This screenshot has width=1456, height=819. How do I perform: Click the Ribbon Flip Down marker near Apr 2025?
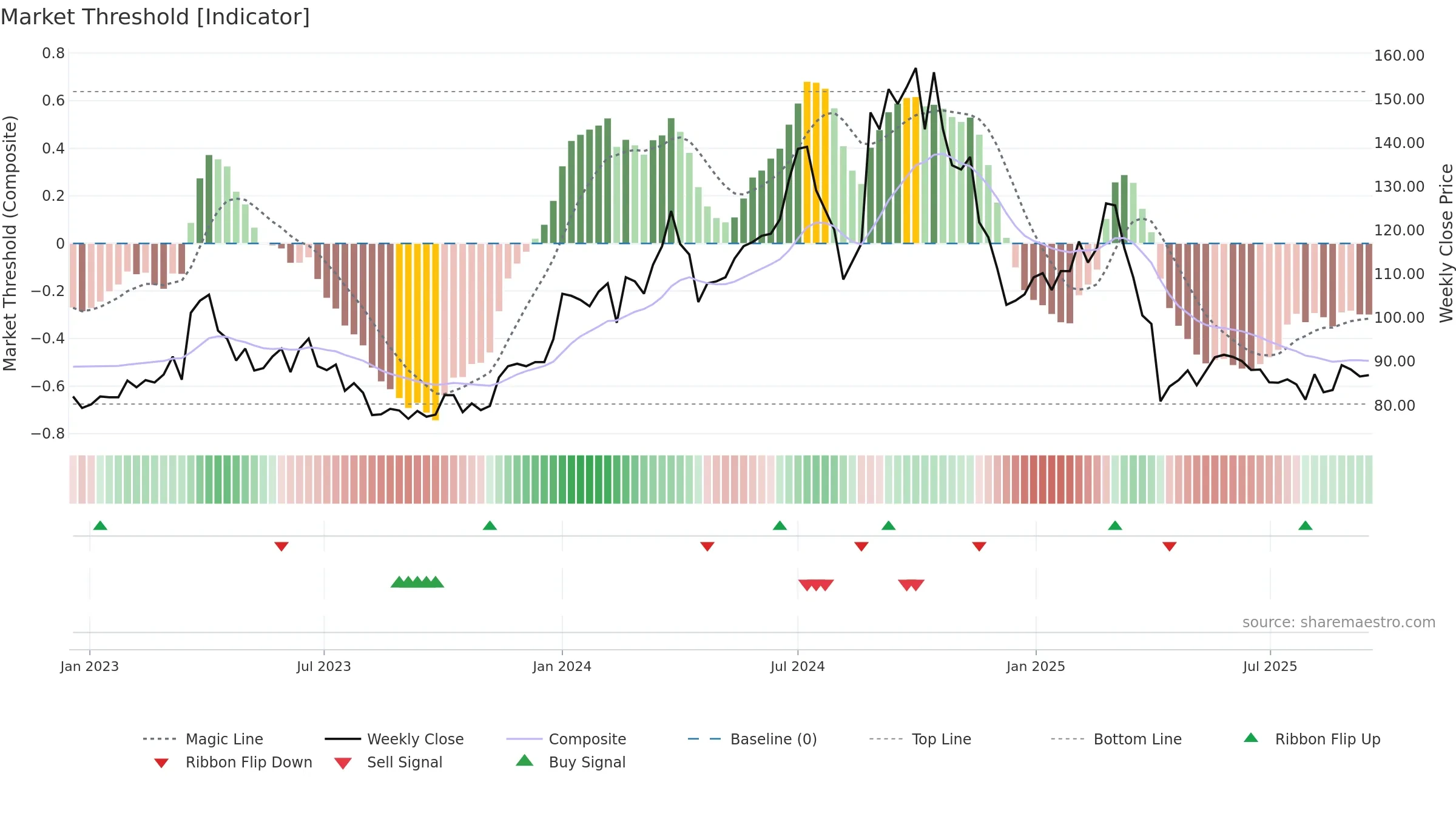pyautogui.click(x=1169, y=547)
